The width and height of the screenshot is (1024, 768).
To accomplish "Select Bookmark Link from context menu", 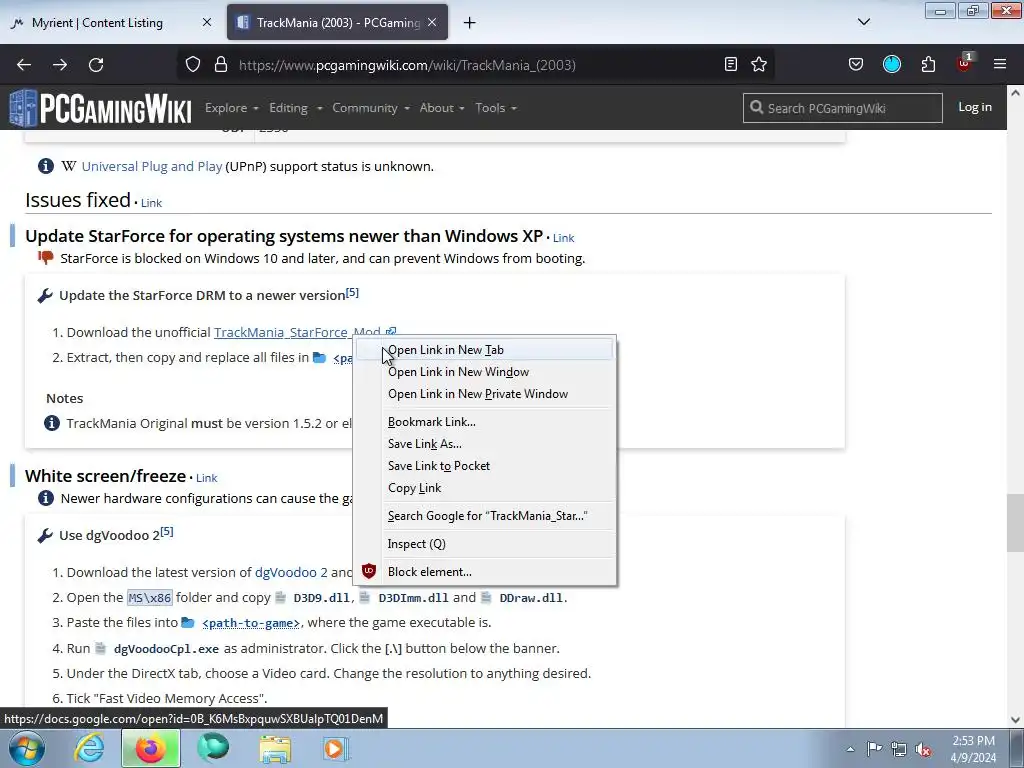I will 485,422.
